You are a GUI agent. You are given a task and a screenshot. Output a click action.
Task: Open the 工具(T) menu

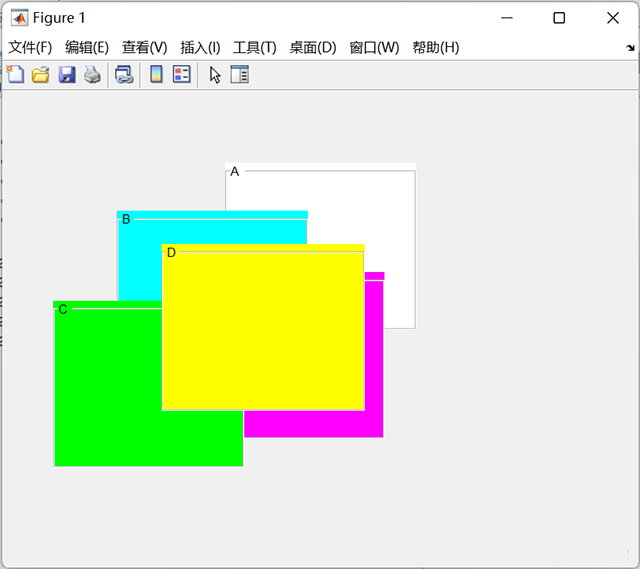click(255, 47)
